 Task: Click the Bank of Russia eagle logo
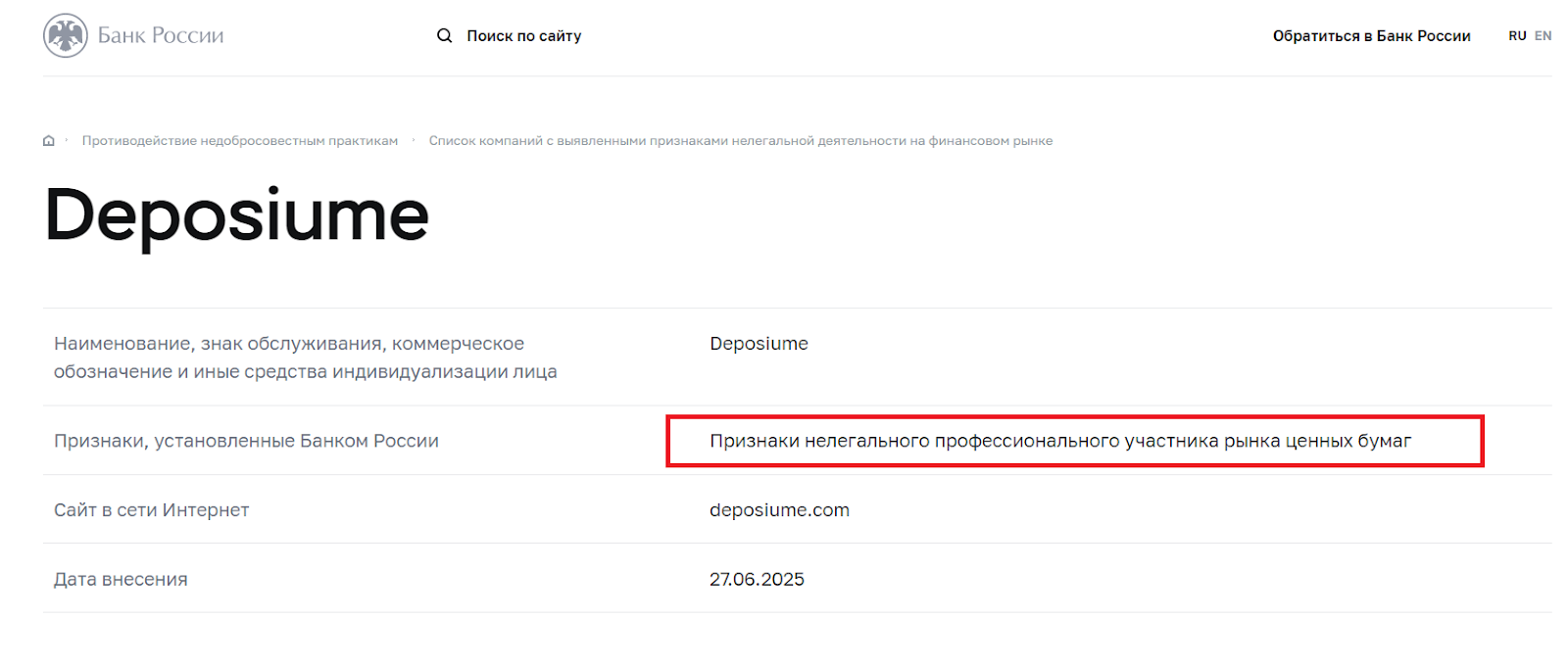click(66, 36)
